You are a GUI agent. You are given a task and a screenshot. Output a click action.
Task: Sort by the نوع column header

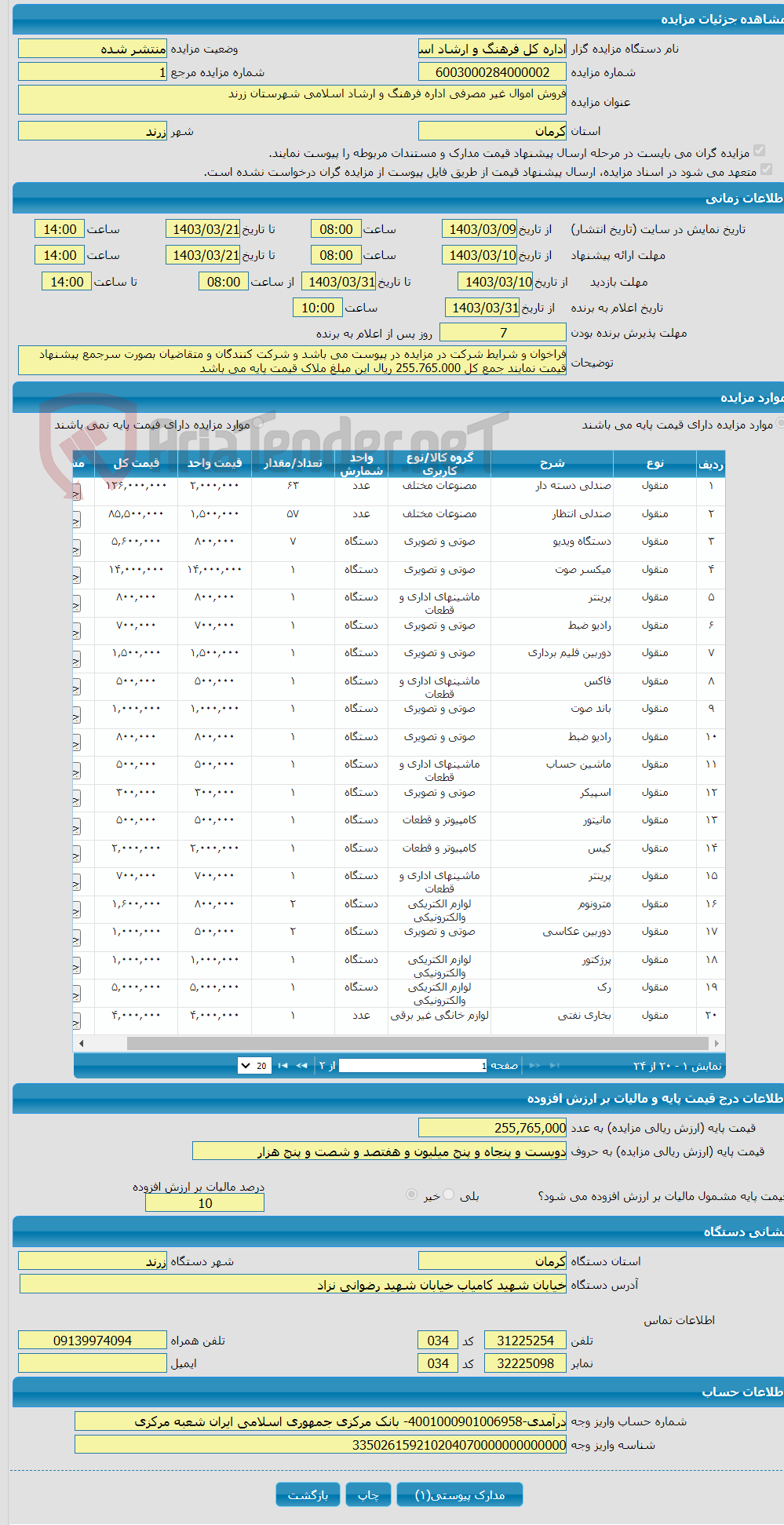tap(655, 464)
